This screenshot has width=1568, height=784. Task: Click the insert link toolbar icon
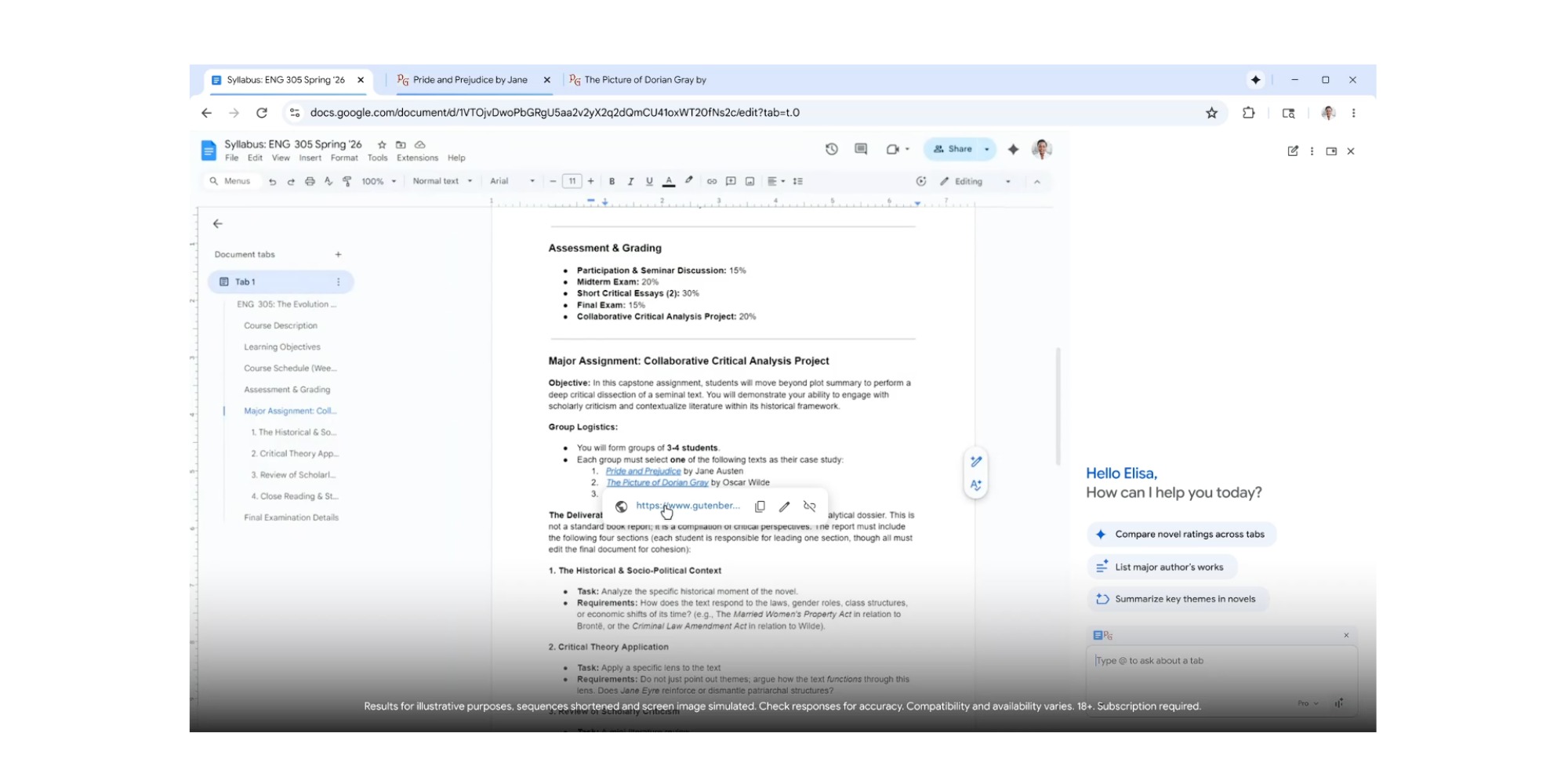pos(712,181)
